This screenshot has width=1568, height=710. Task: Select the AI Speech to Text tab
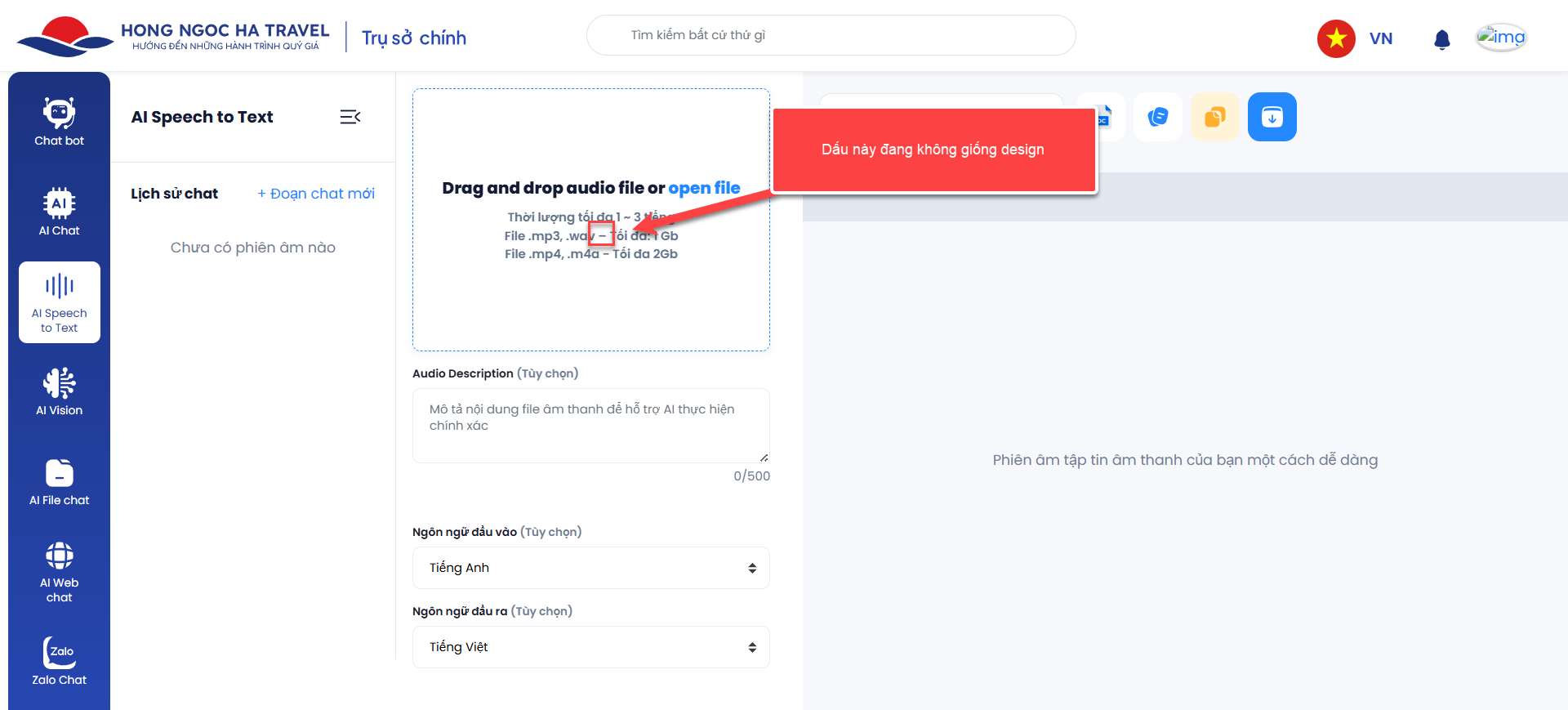click(x=59, y=302)
